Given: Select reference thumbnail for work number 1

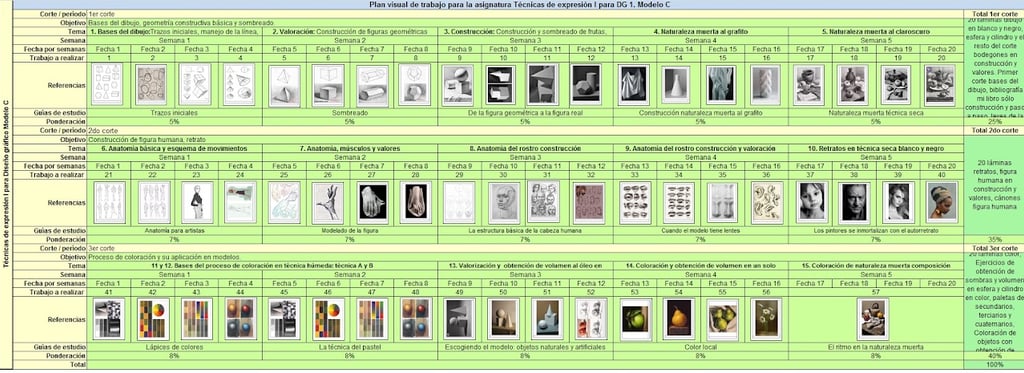Looking at the screenshot, I should click(108, 85).
